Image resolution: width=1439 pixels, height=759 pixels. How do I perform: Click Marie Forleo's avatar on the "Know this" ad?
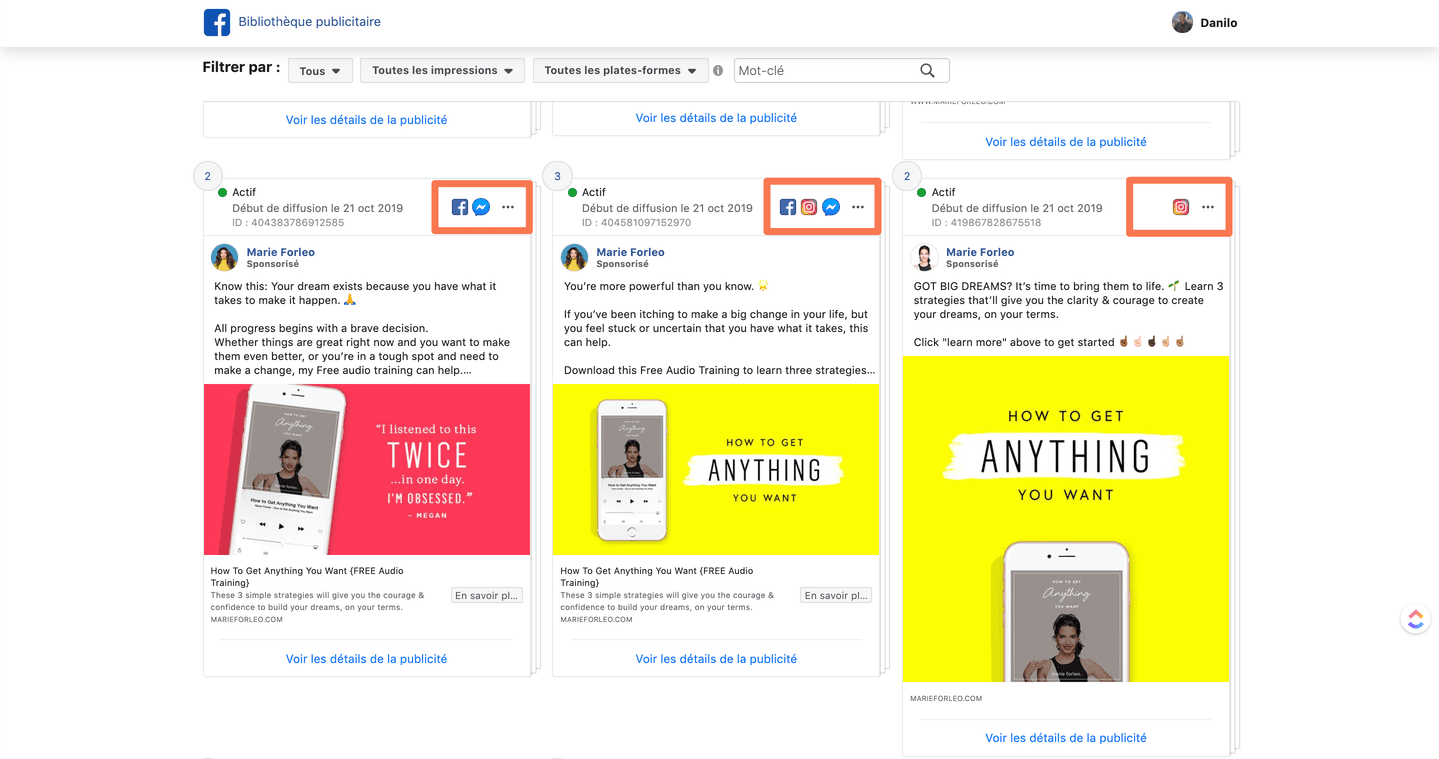(225, 258)
